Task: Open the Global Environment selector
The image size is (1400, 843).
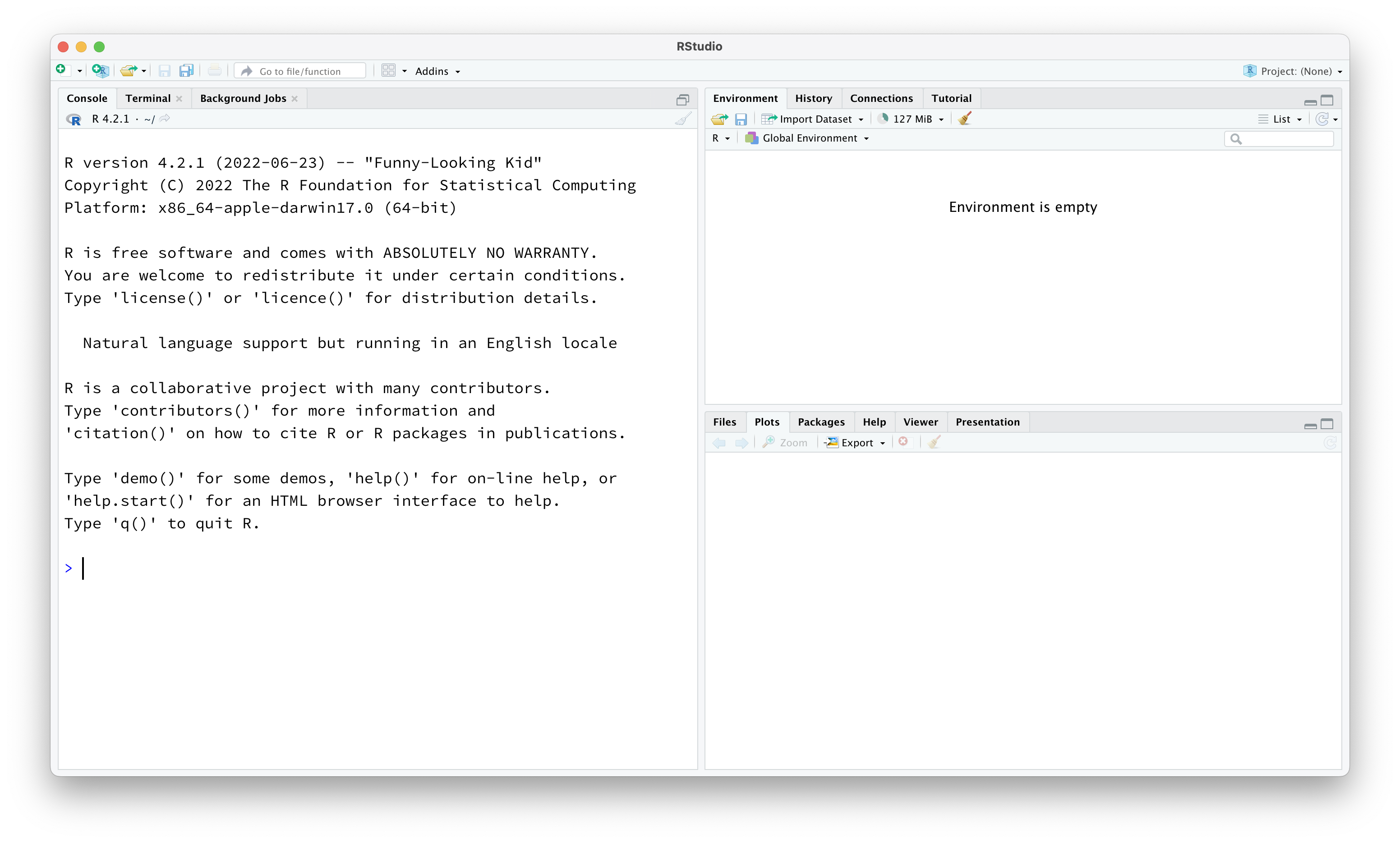Action: (806, 138)
